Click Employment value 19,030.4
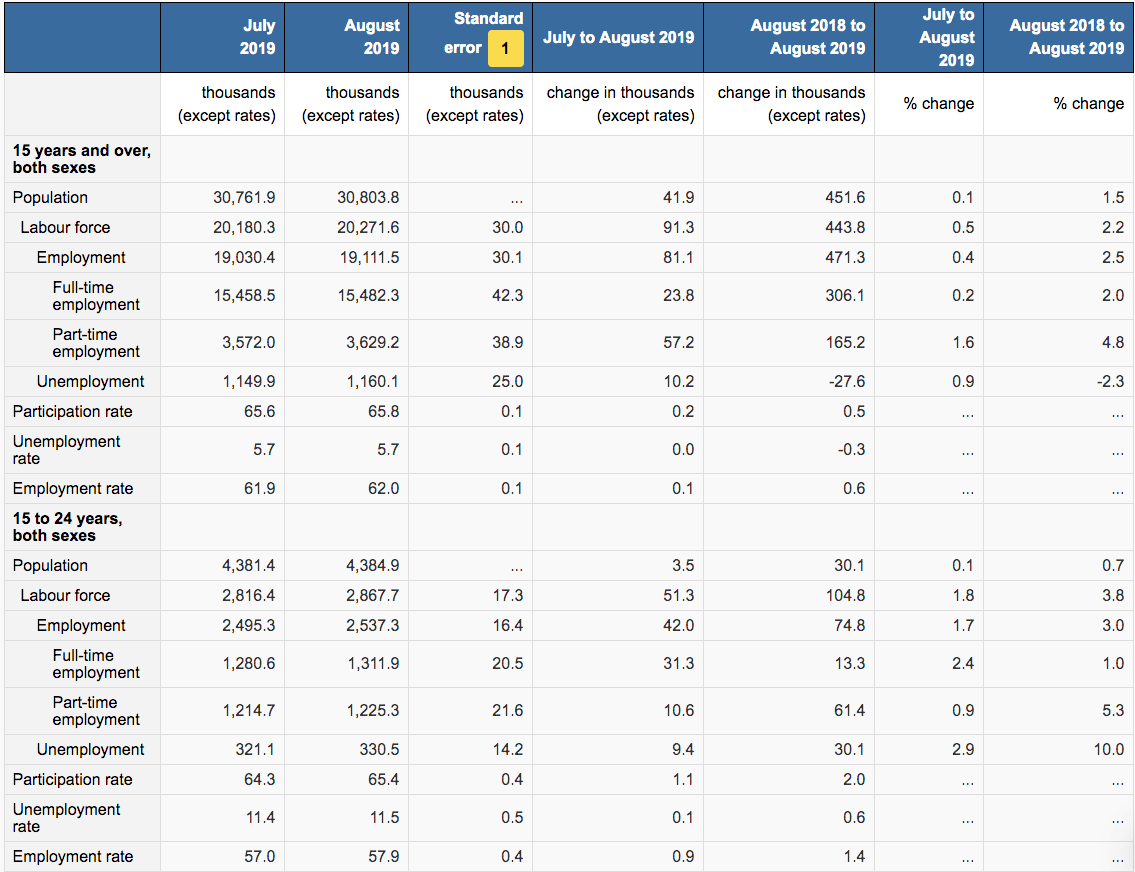This screenshot has width=1135, height=872. tap(244, 258)
